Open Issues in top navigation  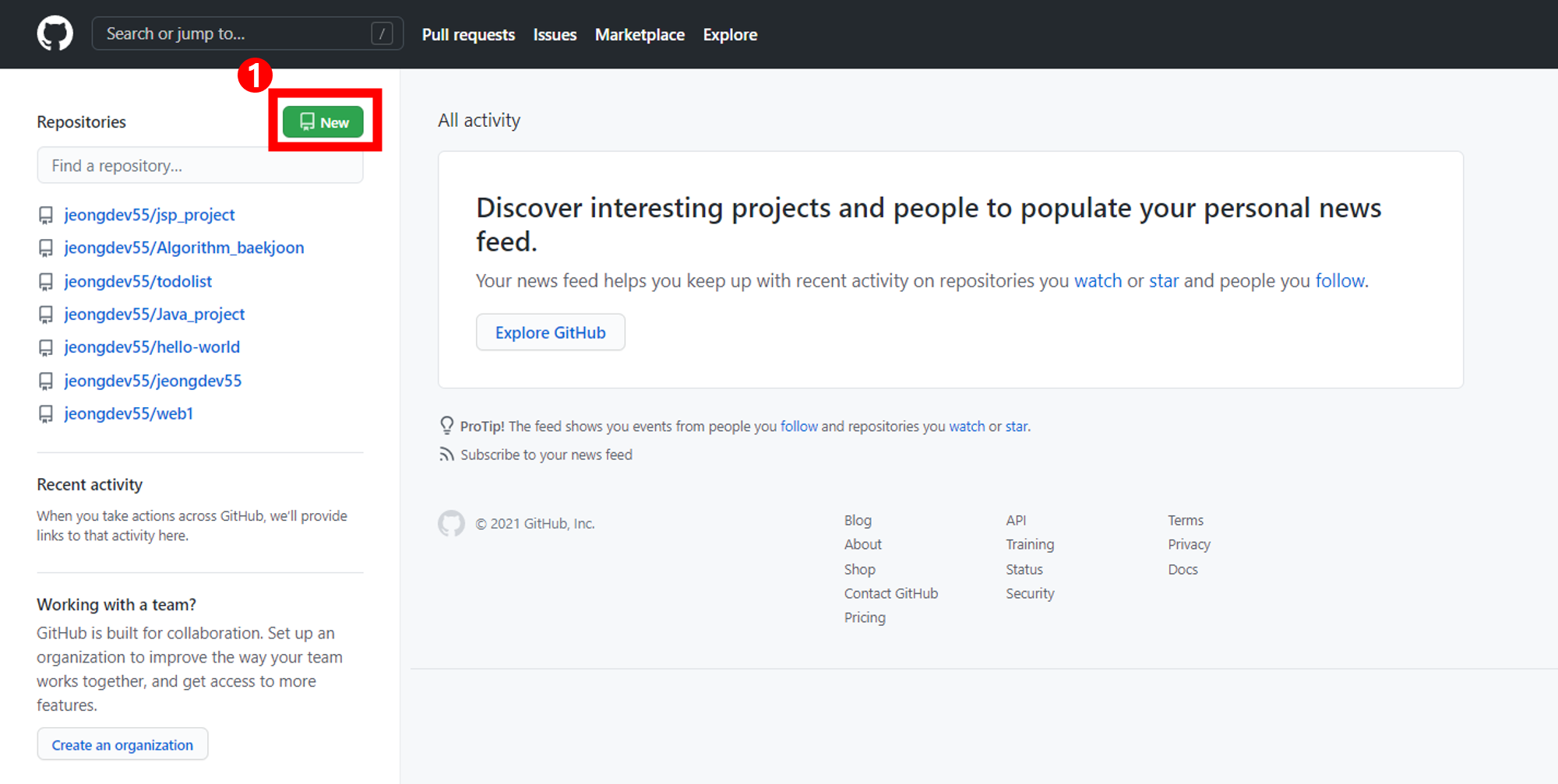click(555, 34)
